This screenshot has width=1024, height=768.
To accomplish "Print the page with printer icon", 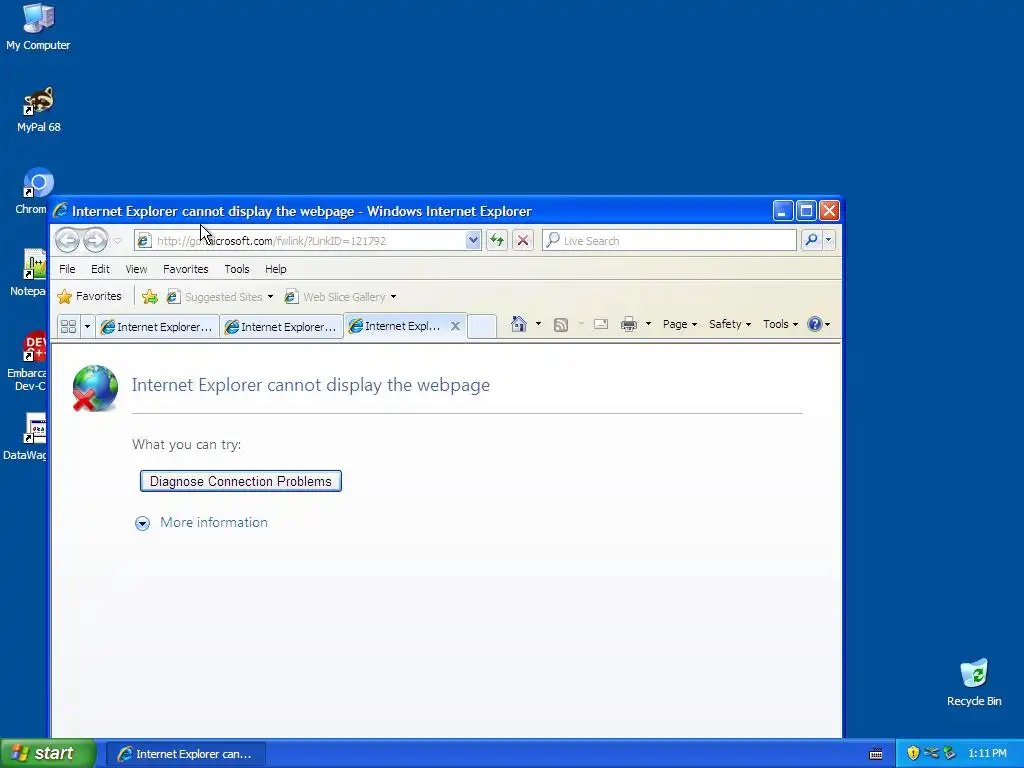I will [x=629, y=325].
